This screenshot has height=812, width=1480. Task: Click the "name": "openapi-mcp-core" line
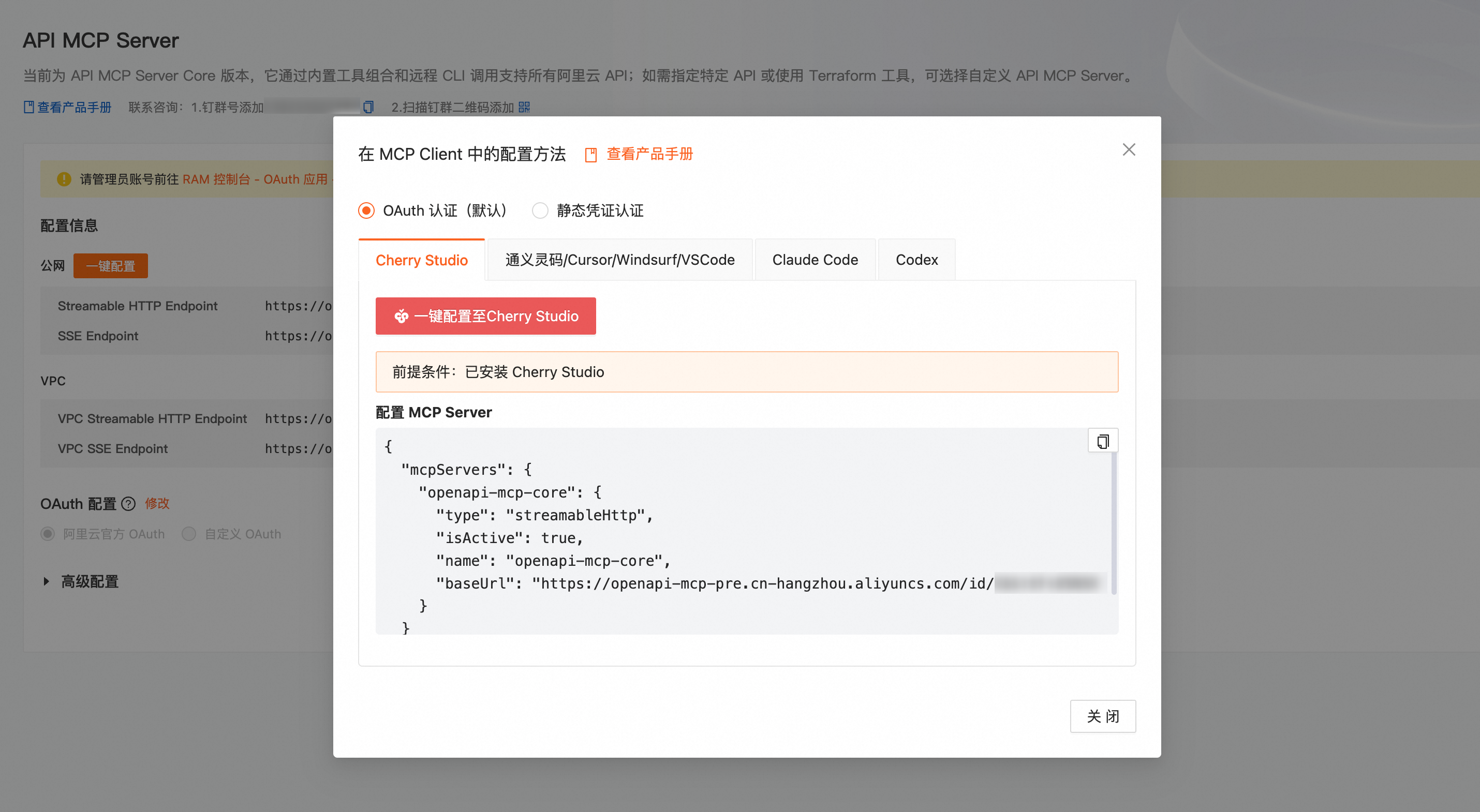pos(553,561)
